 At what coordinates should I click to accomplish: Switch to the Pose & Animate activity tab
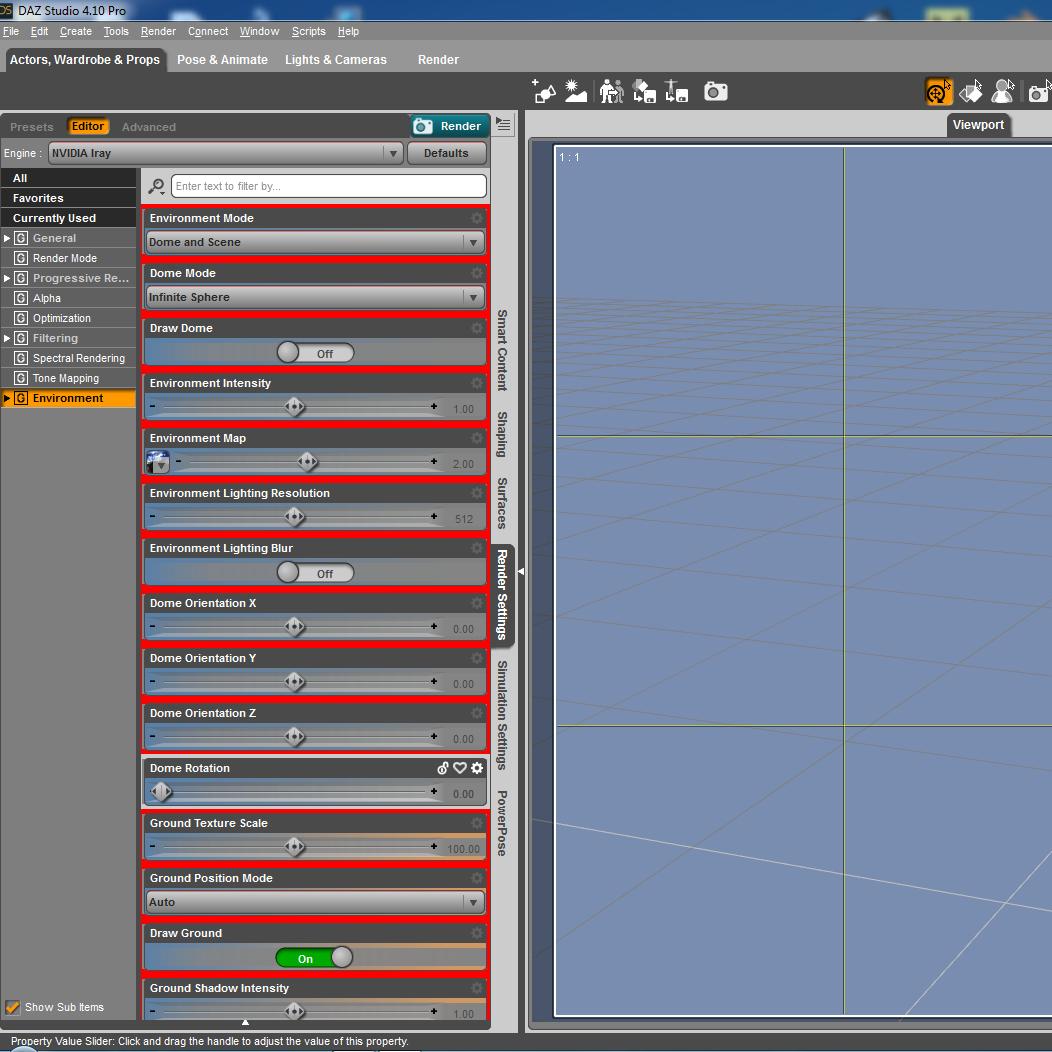click(x=222, y=60)
